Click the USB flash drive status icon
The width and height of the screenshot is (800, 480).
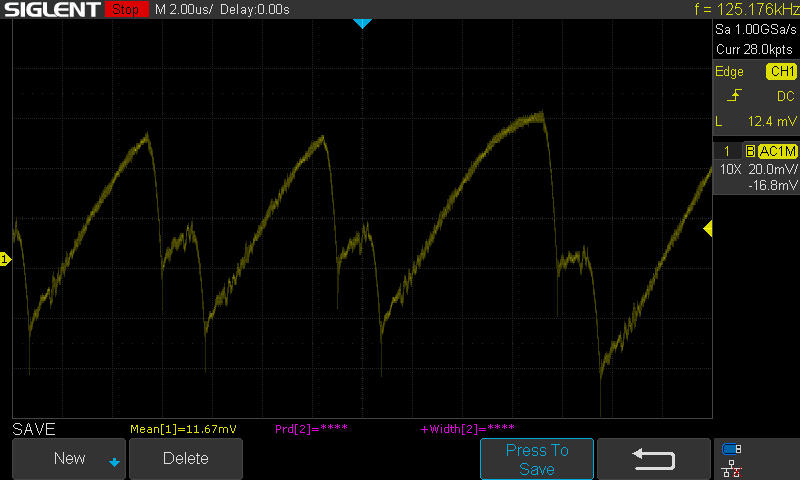731,449
